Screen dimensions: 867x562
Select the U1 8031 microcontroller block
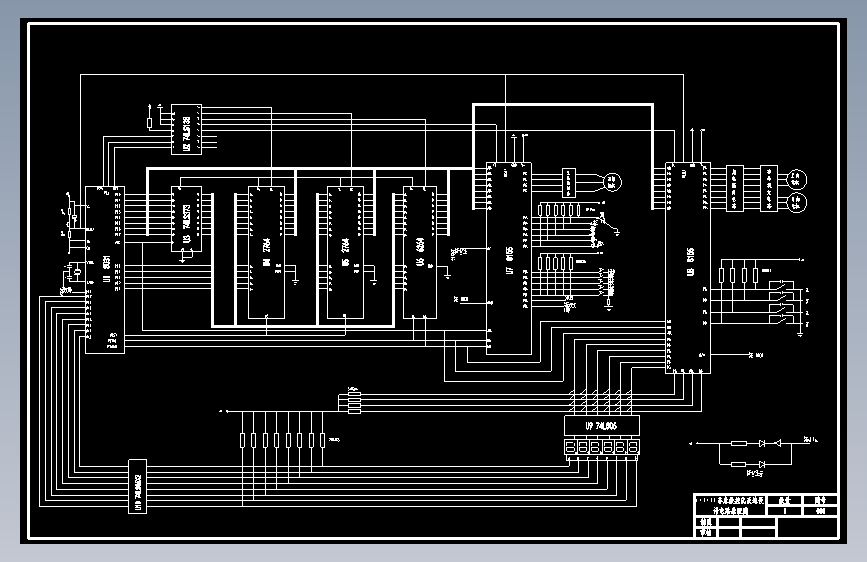click(x=105, y=269)
